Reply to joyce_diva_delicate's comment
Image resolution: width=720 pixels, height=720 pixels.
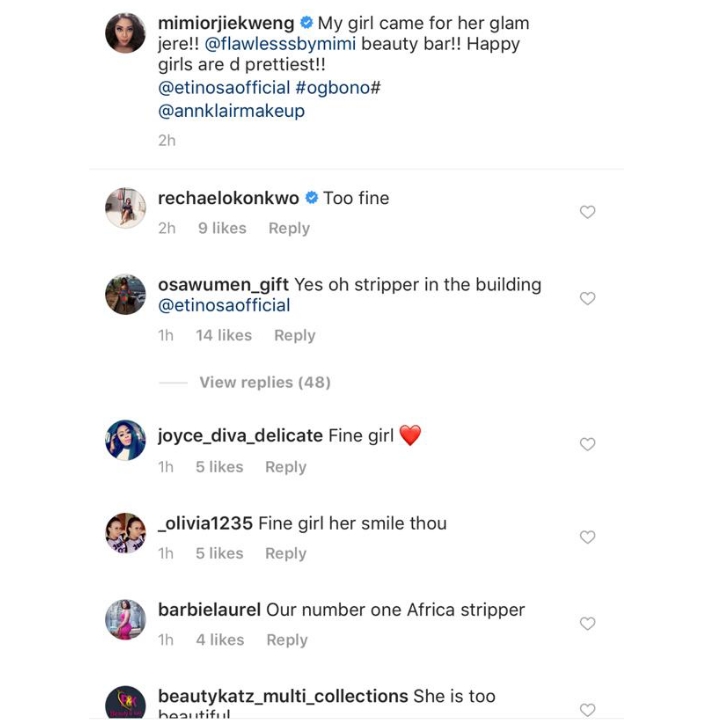coord(286,467)
